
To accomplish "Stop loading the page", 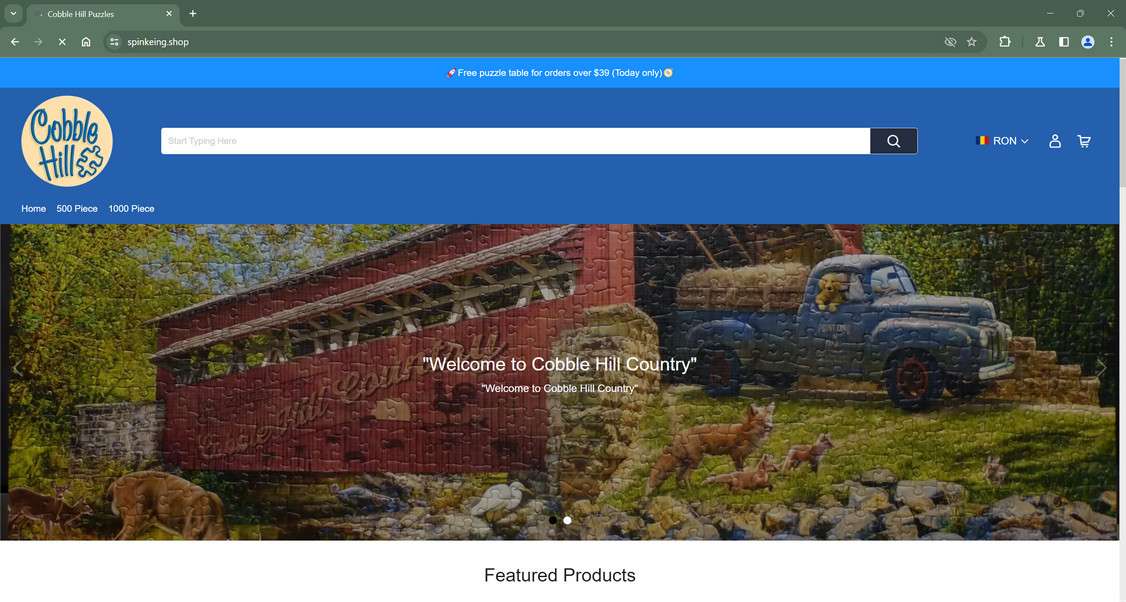I will click(x=62, y=42).
